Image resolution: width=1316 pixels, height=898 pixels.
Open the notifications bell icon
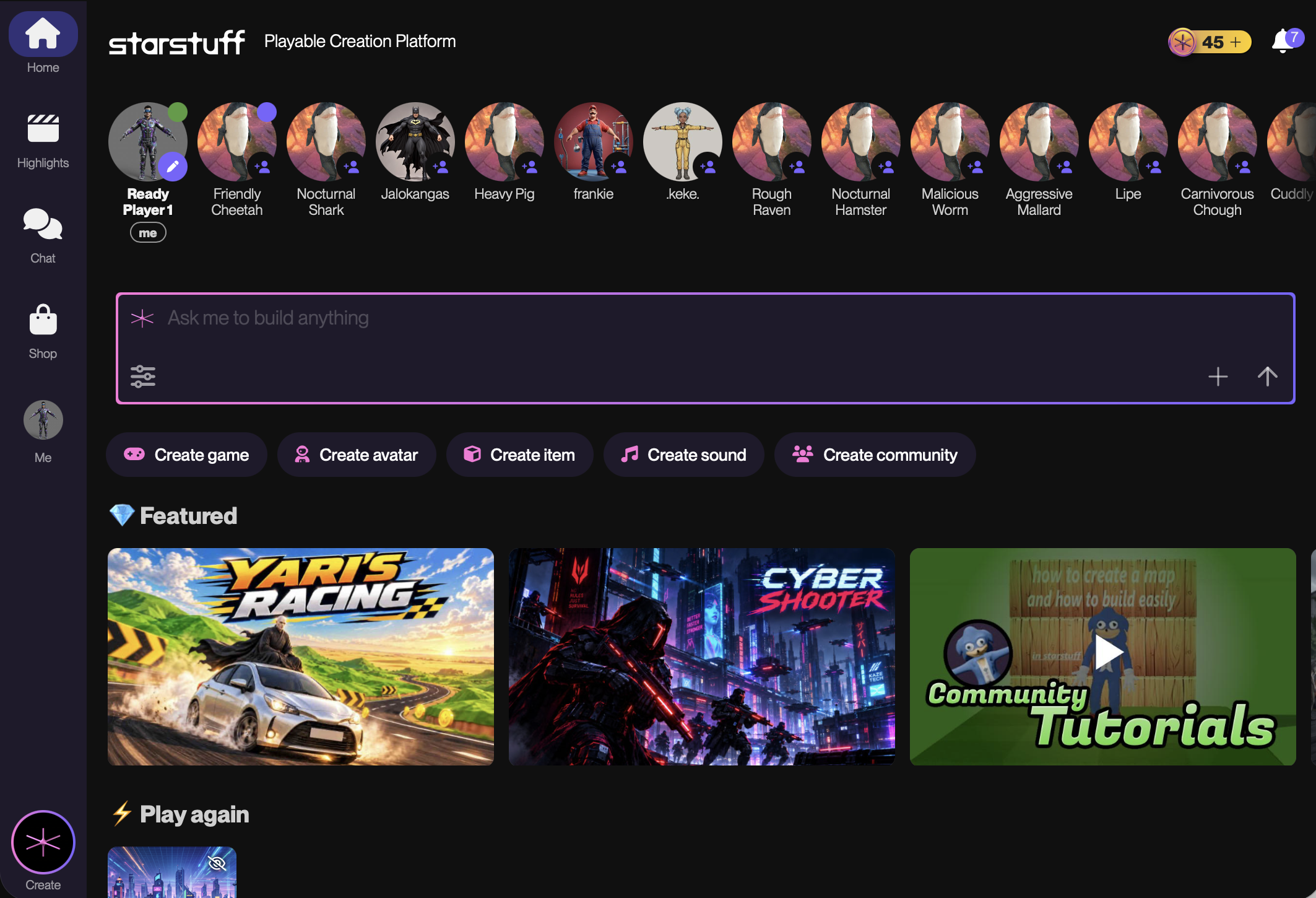click(1284, 41)
